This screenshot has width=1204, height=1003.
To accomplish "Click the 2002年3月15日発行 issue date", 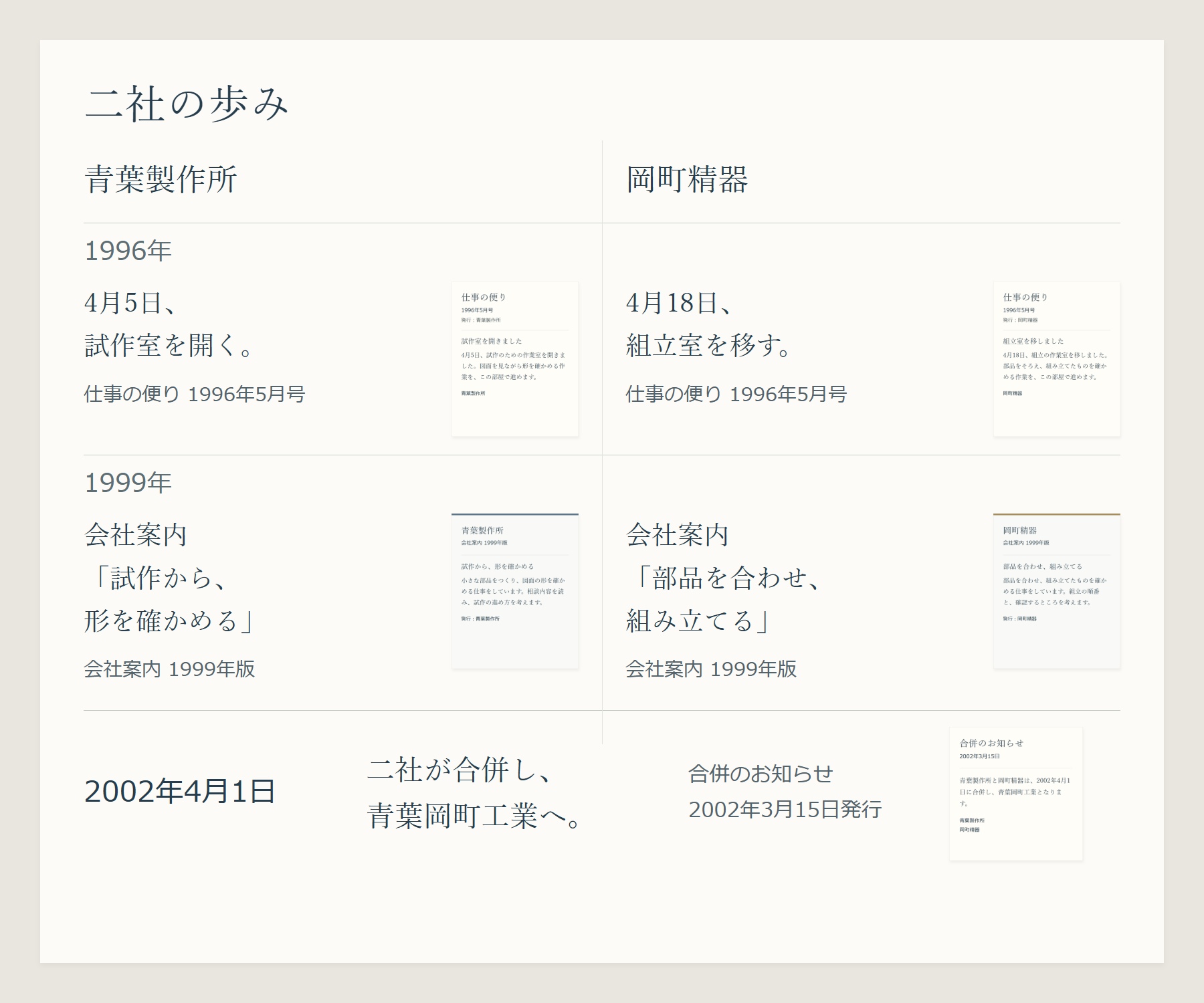I will point(785,810).
